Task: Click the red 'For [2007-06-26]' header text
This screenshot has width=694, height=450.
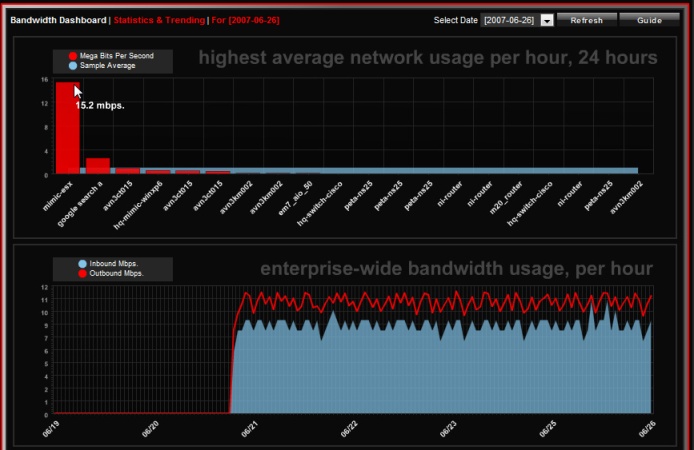Action: click(245, 20)
